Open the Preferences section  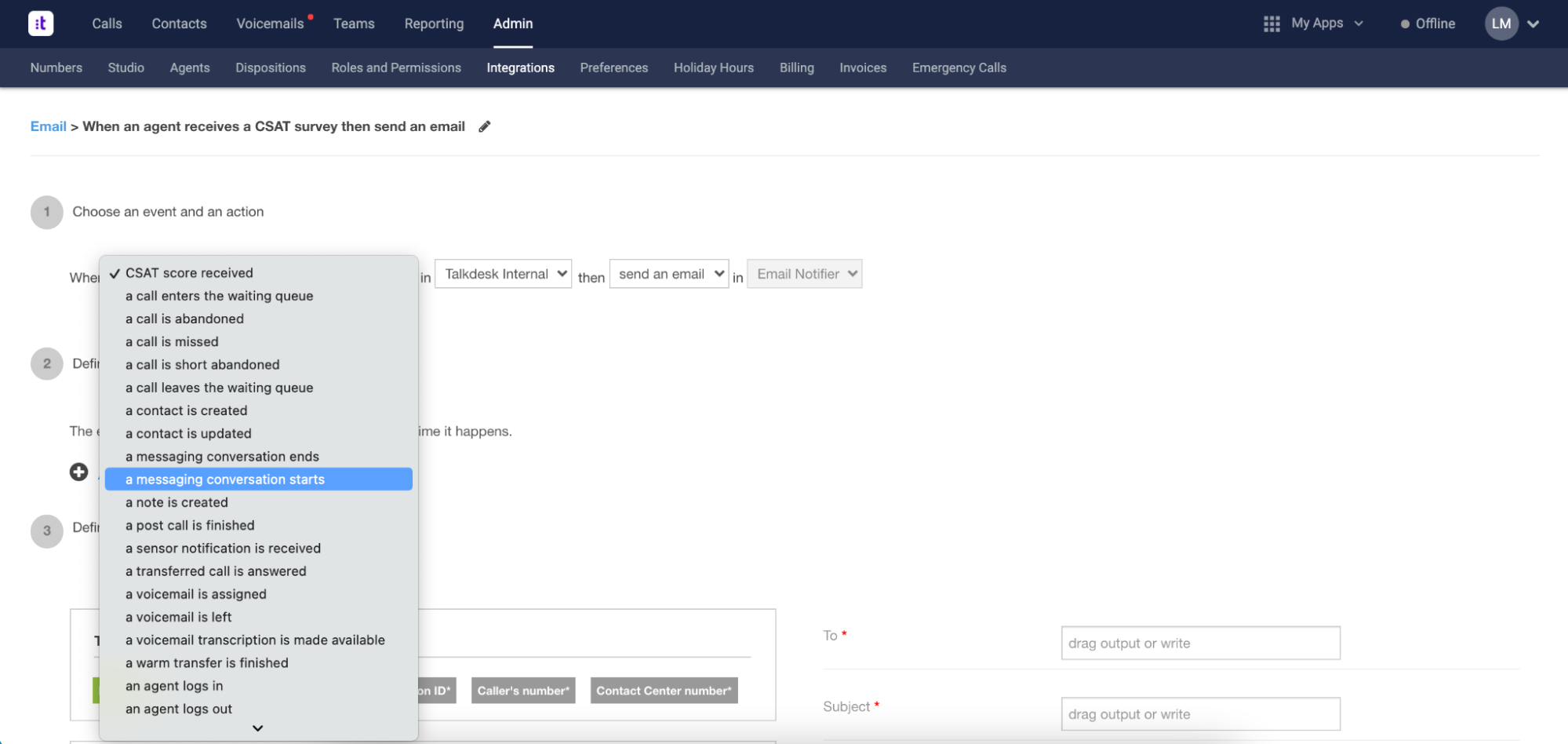[614, 67]
